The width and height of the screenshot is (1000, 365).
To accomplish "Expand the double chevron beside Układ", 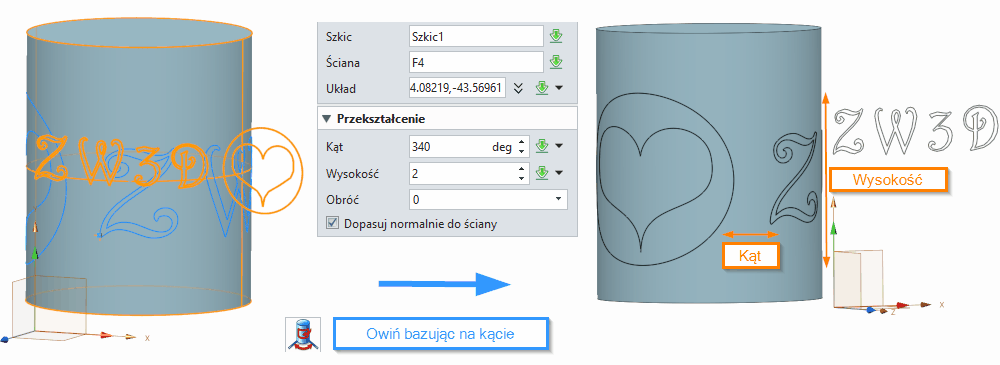I will (x=518, y=88).
